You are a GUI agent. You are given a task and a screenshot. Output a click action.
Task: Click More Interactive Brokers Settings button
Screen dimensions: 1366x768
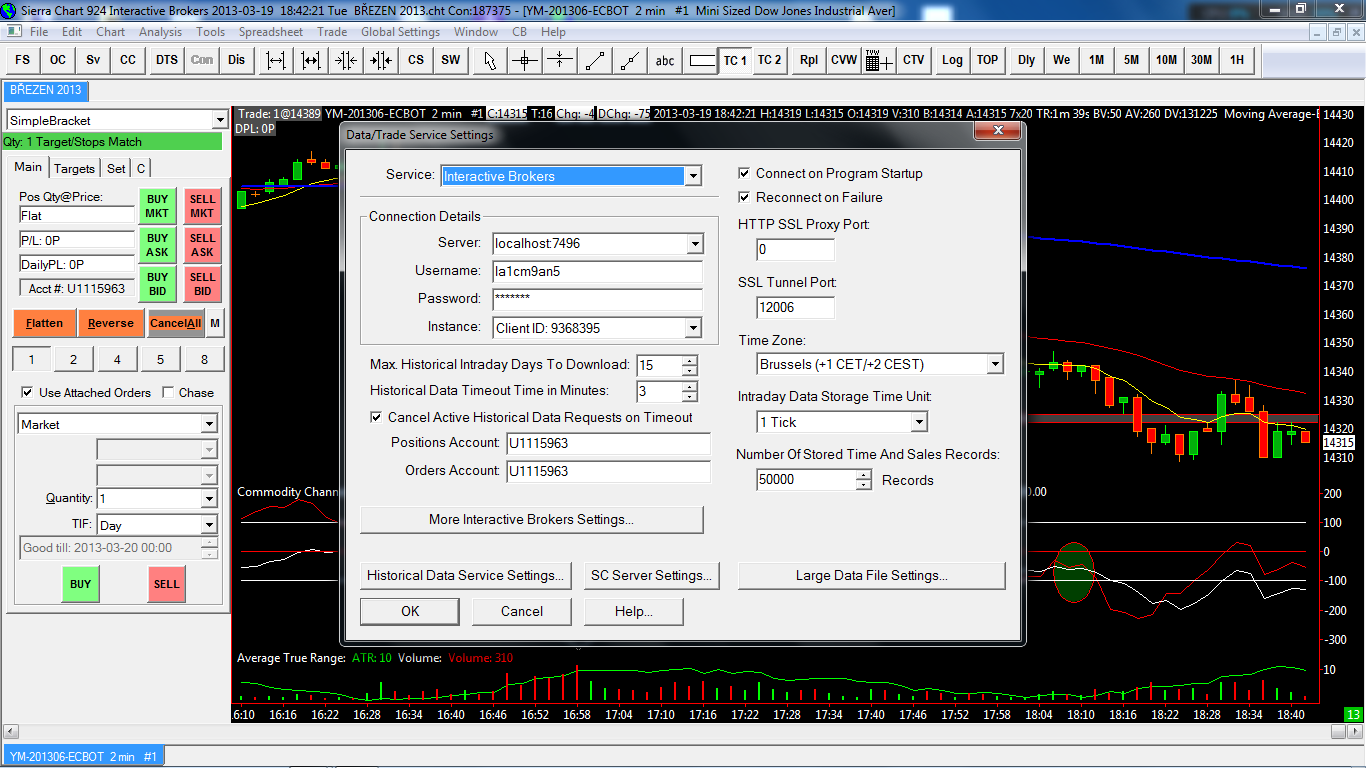(531, 519)
